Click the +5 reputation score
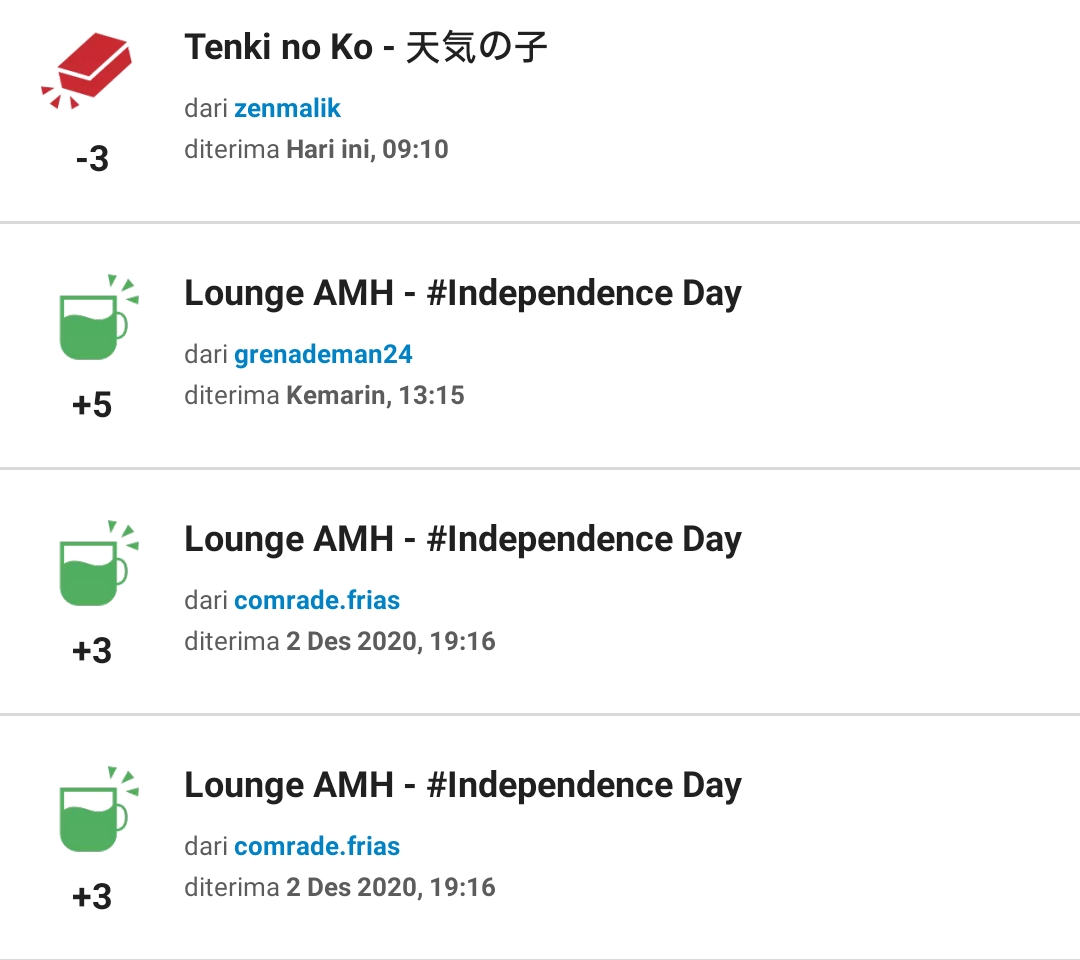This screenshot has height=960, width=1080. [x=92, y=405]
